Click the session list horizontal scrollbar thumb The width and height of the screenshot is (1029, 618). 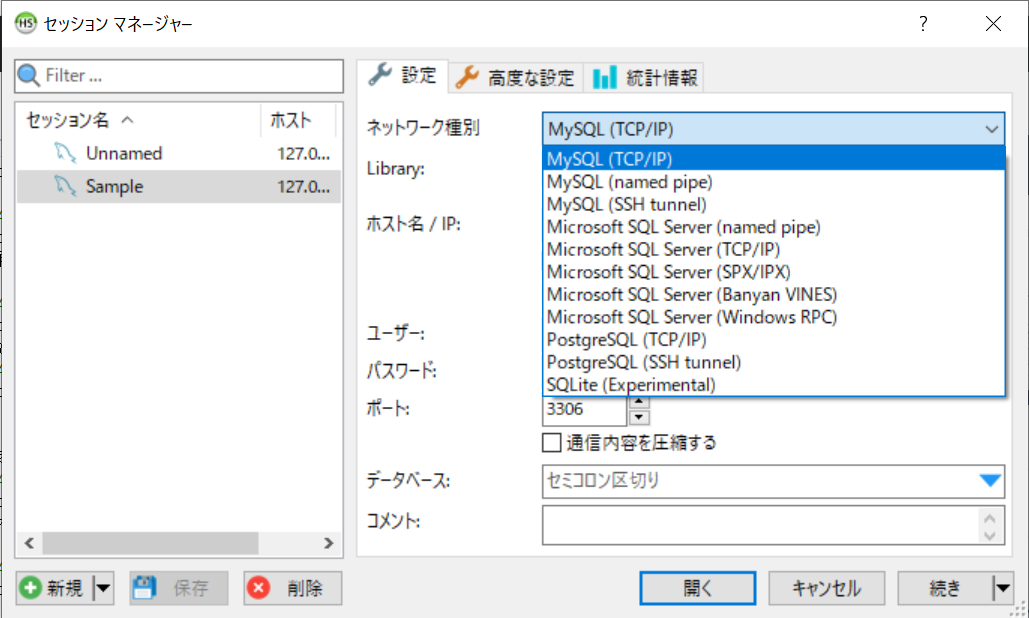150,543
